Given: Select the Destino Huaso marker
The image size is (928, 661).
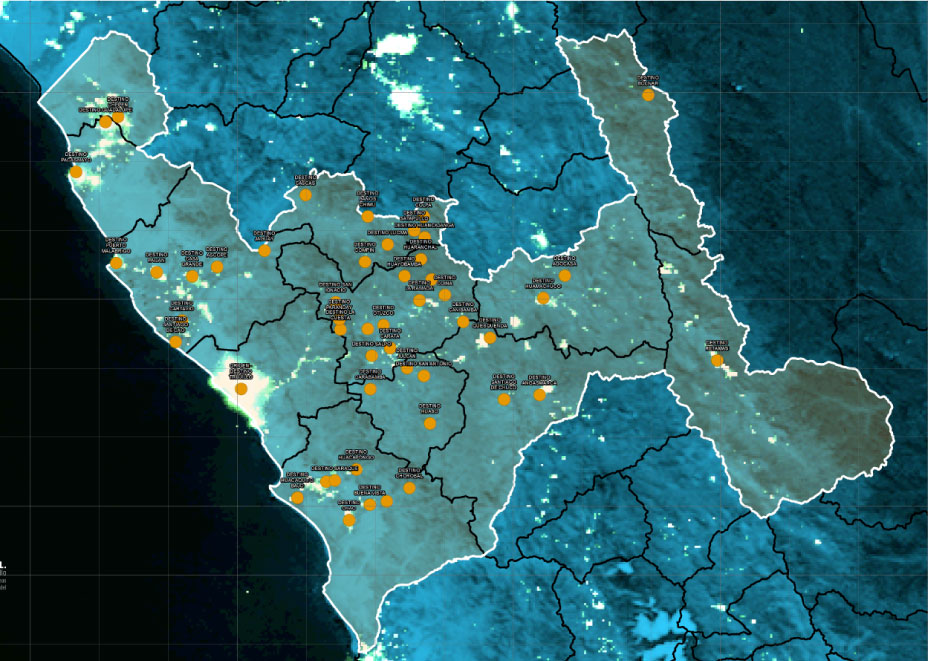Looking at the screenshot, I should point(430,423).
